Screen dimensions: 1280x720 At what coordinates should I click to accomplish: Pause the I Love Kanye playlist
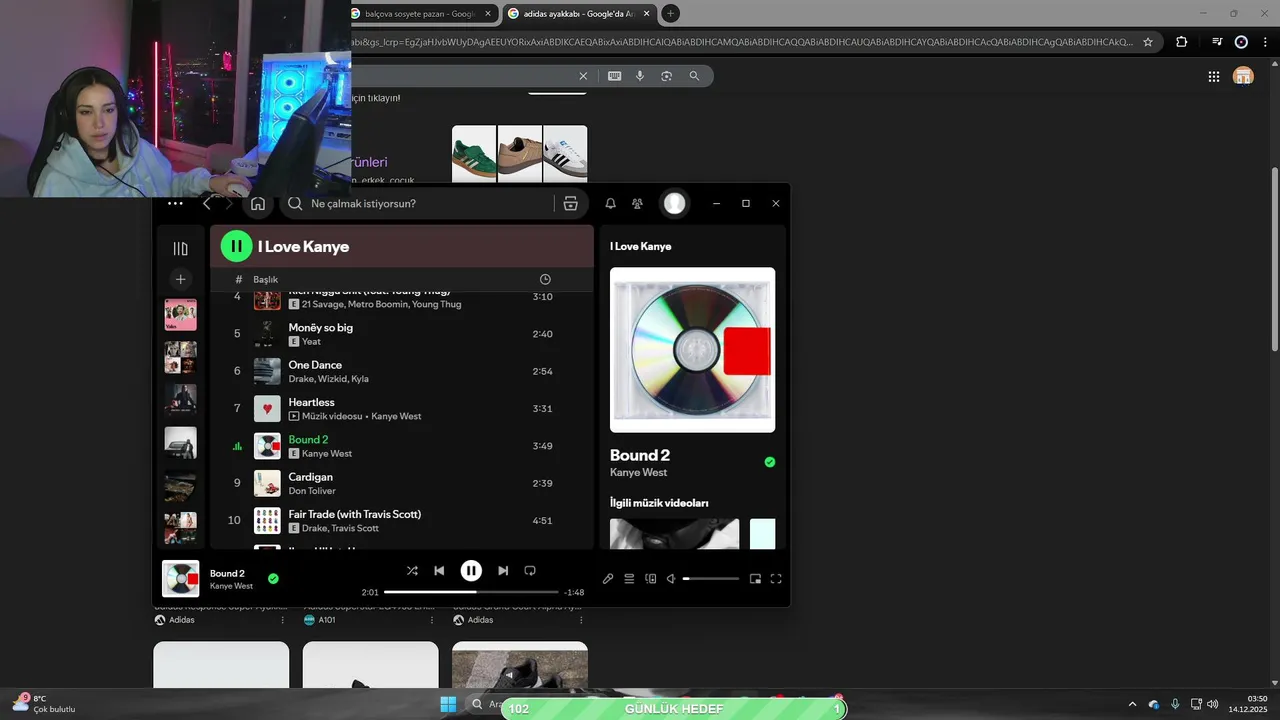tap(236, 246)
